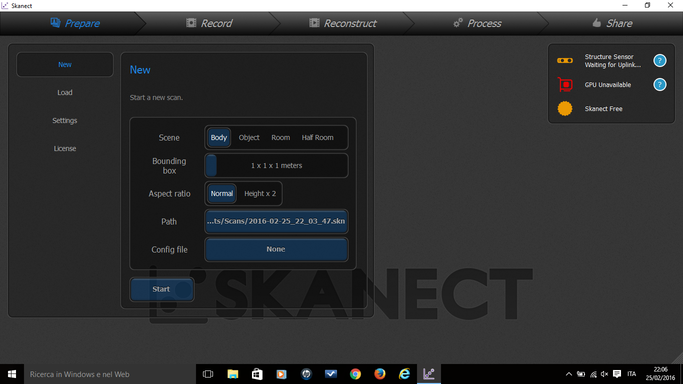Image resolution: width=683 pixels, height=384 pixels.
Task: Choose the Object scene option
Action: pos(249,138)
